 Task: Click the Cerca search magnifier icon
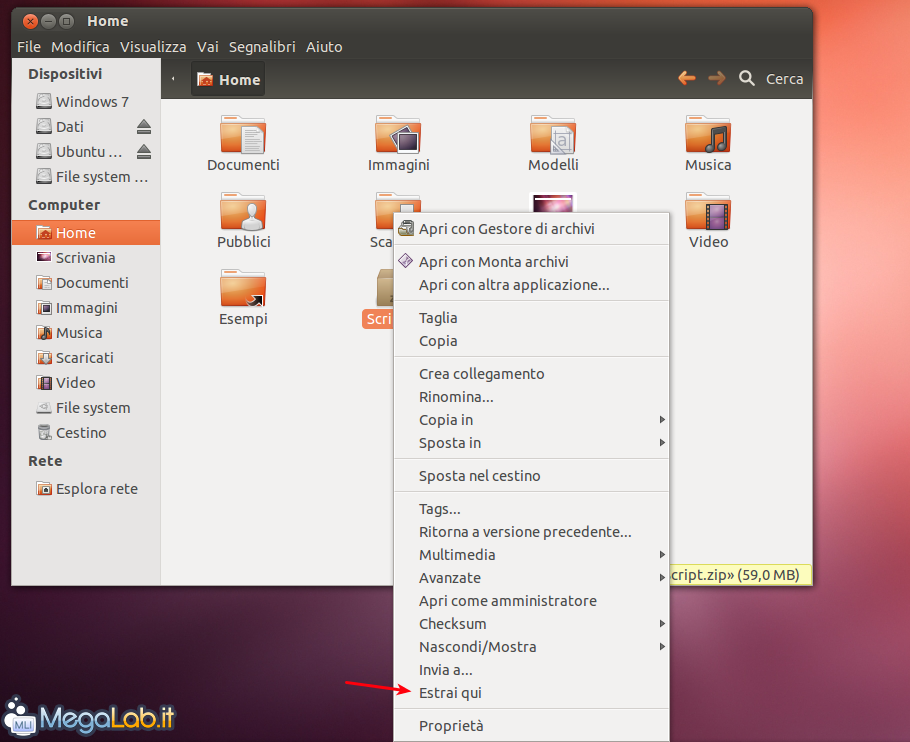click(x=746, y=78)
